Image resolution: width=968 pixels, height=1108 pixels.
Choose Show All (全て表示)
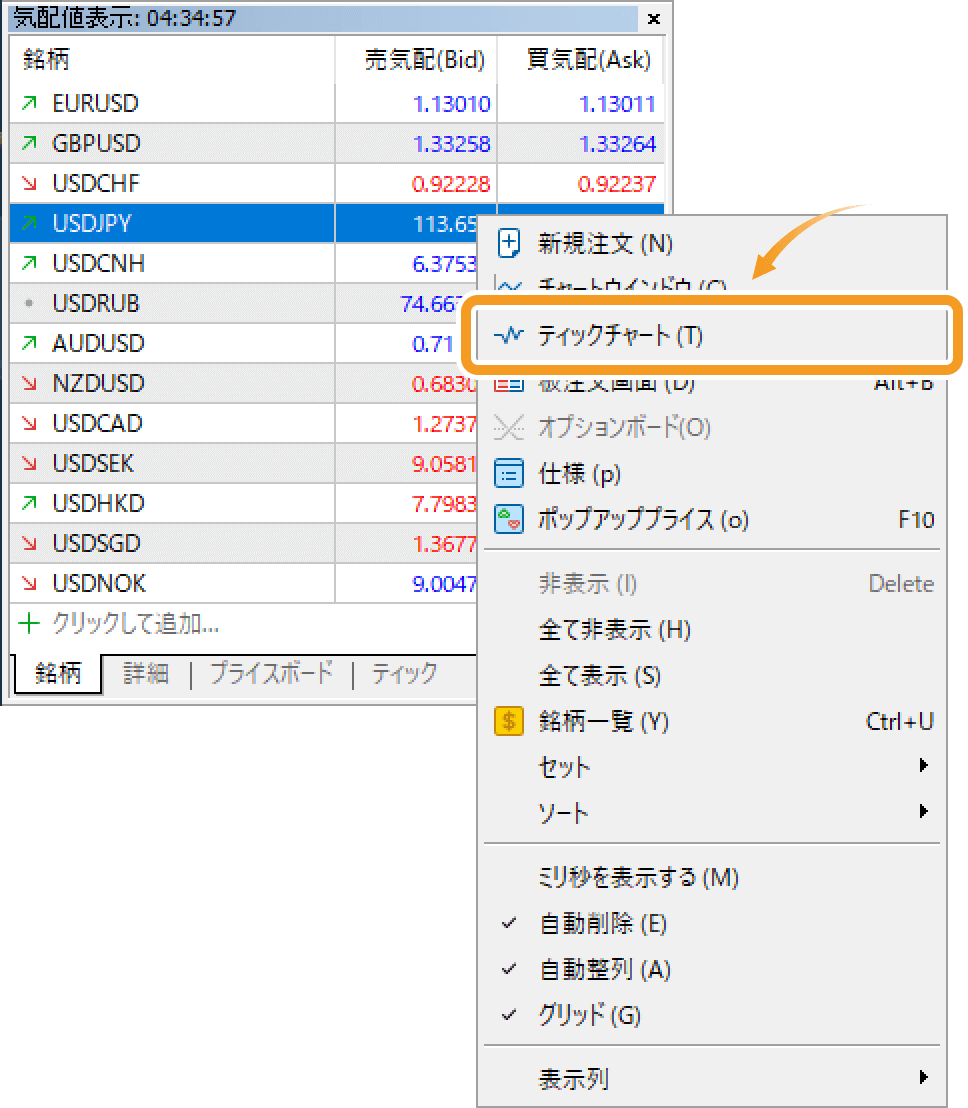(712, 676)
